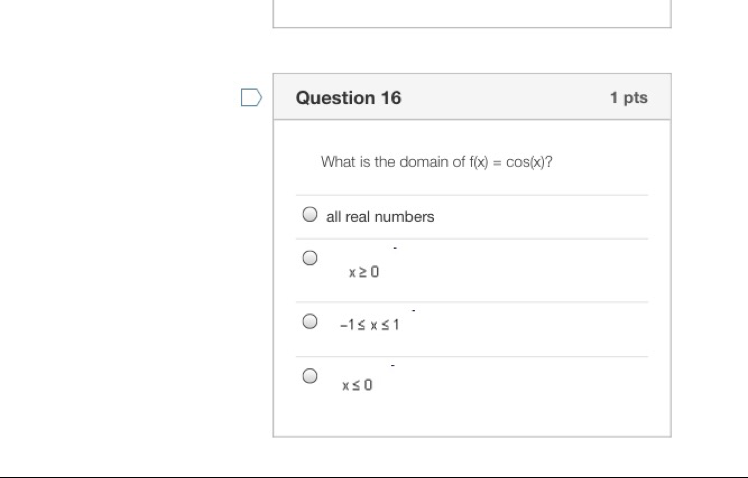748x478 pixels.
Task: Select the "all real numbers" radio button
Action: click(x=310, y=215)
